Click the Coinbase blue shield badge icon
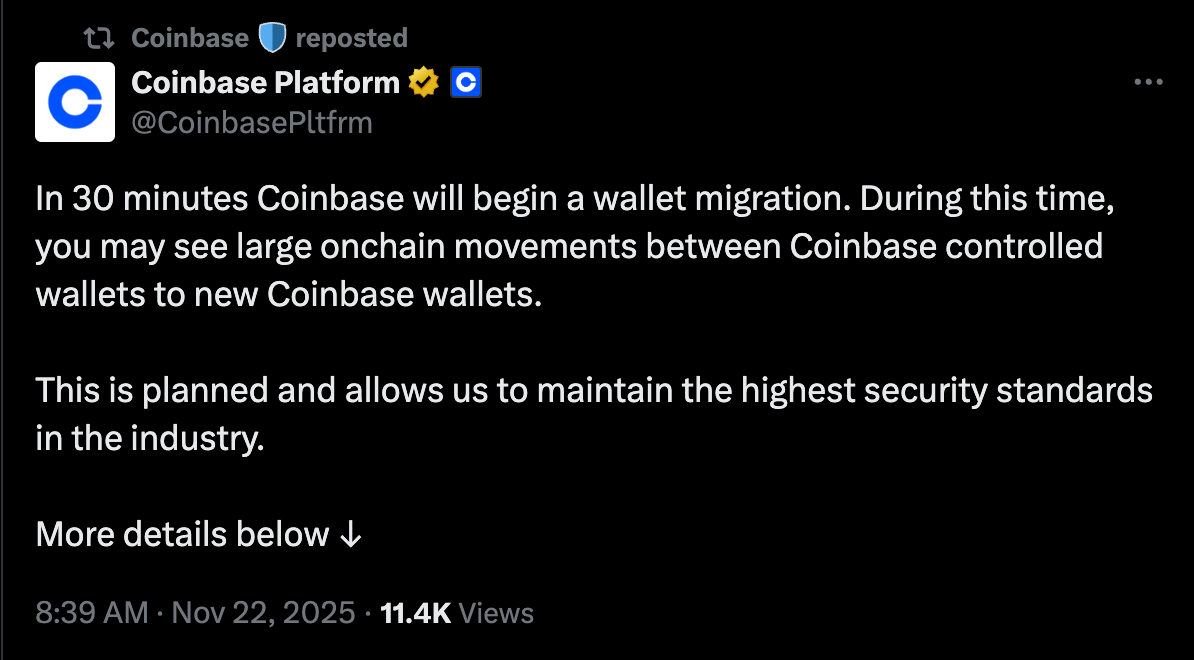The width and height of the screenshot is (1194, 660). pos(270,37)
